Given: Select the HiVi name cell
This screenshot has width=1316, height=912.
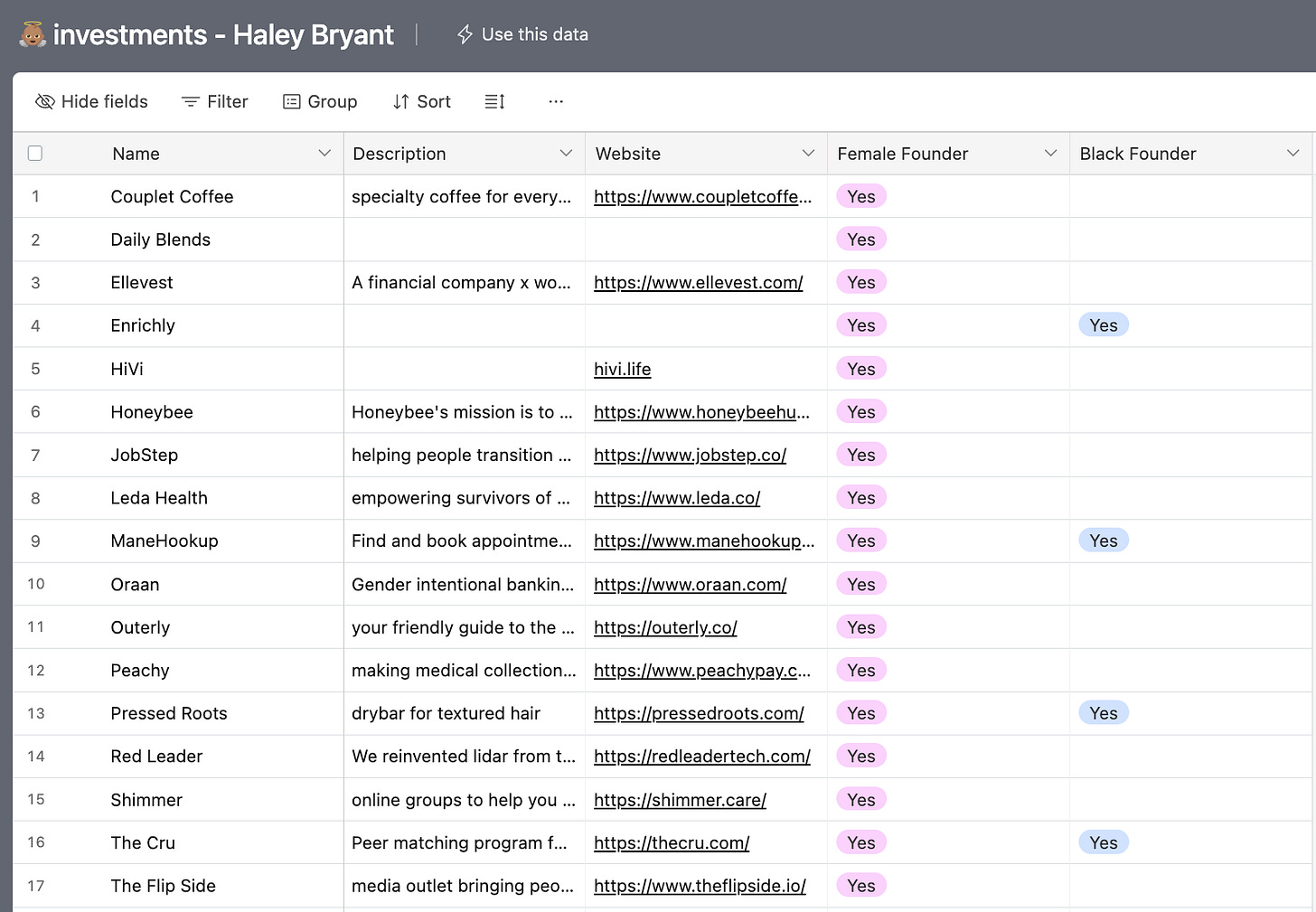Looking at the screenshot, I should (x=223, y=369).
